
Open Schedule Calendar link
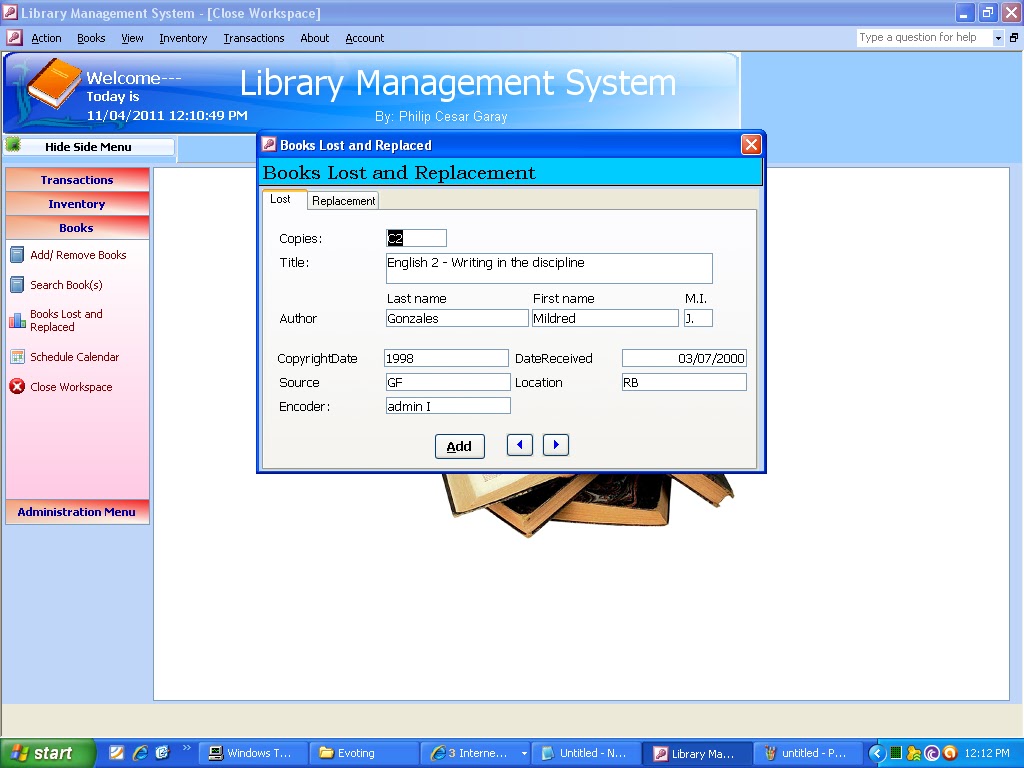(74, 357)
